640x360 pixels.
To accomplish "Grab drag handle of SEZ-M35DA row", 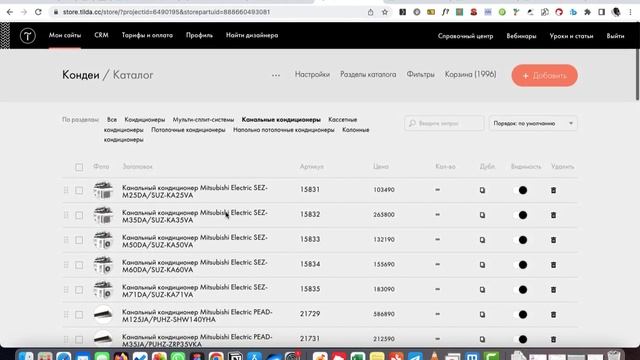I will (x=66, y=215).
